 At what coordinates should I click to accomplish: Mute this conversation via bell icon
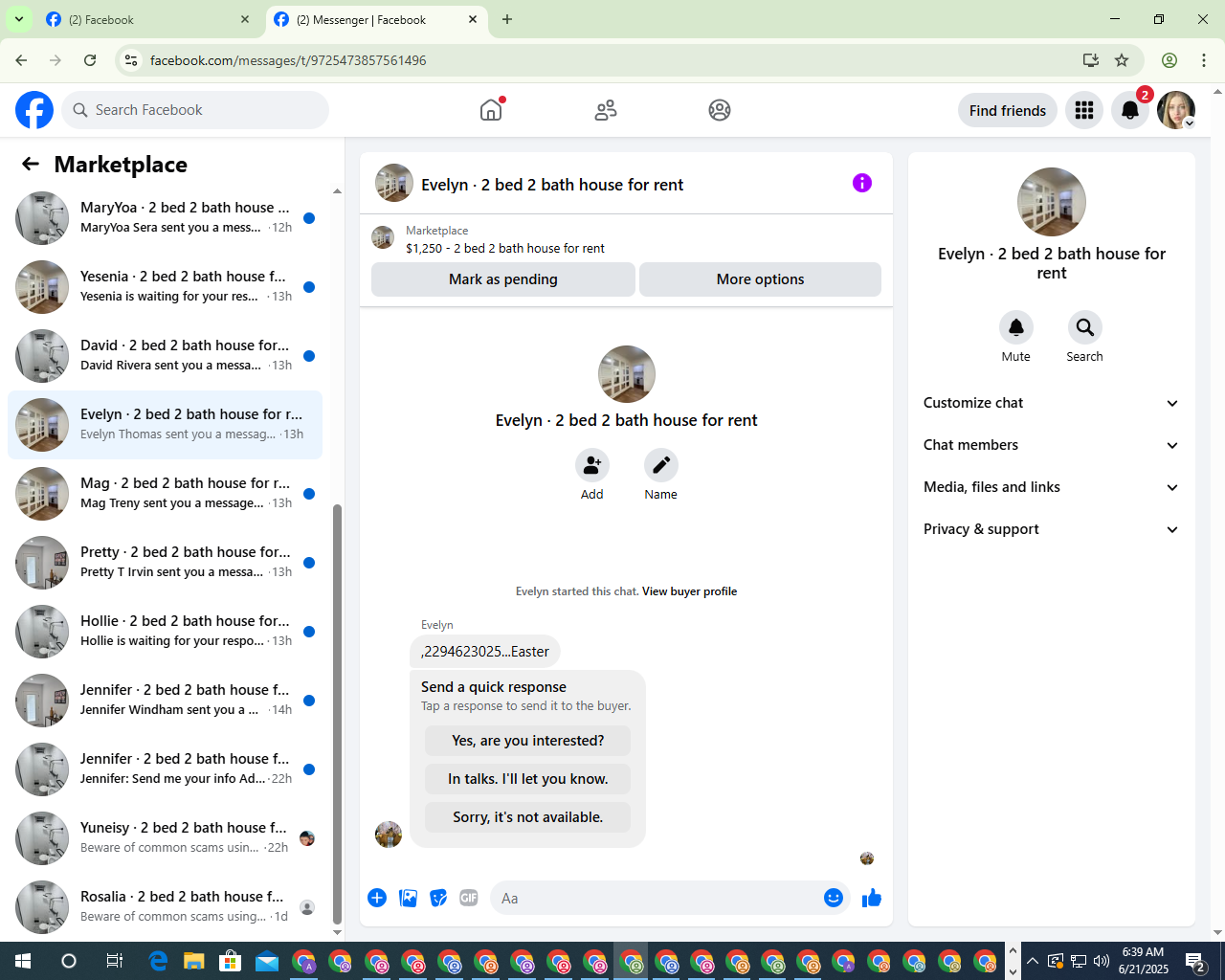click(1016, 327)
